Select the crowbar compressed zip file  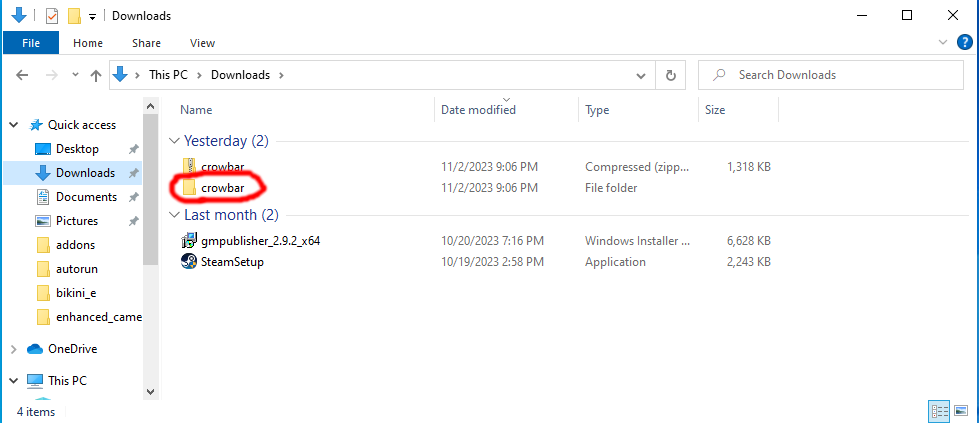pyautogui.click(x=222, y=166)
